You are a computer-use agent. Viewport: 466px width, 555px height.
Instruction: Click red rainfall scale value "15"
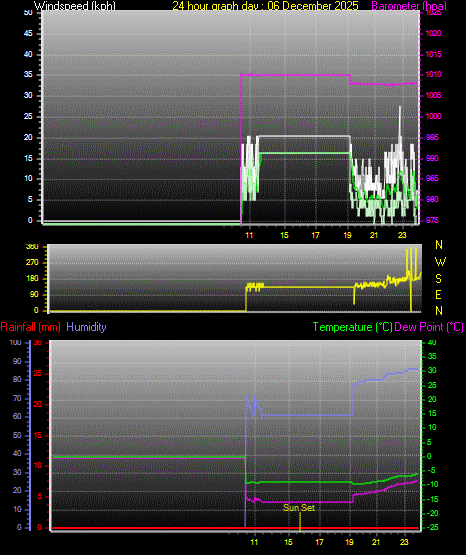[38, 435]
